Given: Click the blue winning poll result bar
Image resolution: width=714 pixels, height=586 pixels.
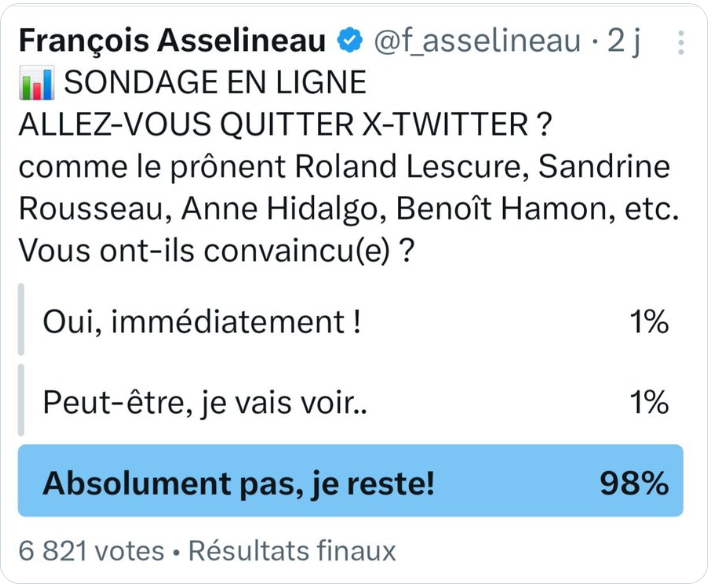Looking at the screenshot, I should click(351, 481).
